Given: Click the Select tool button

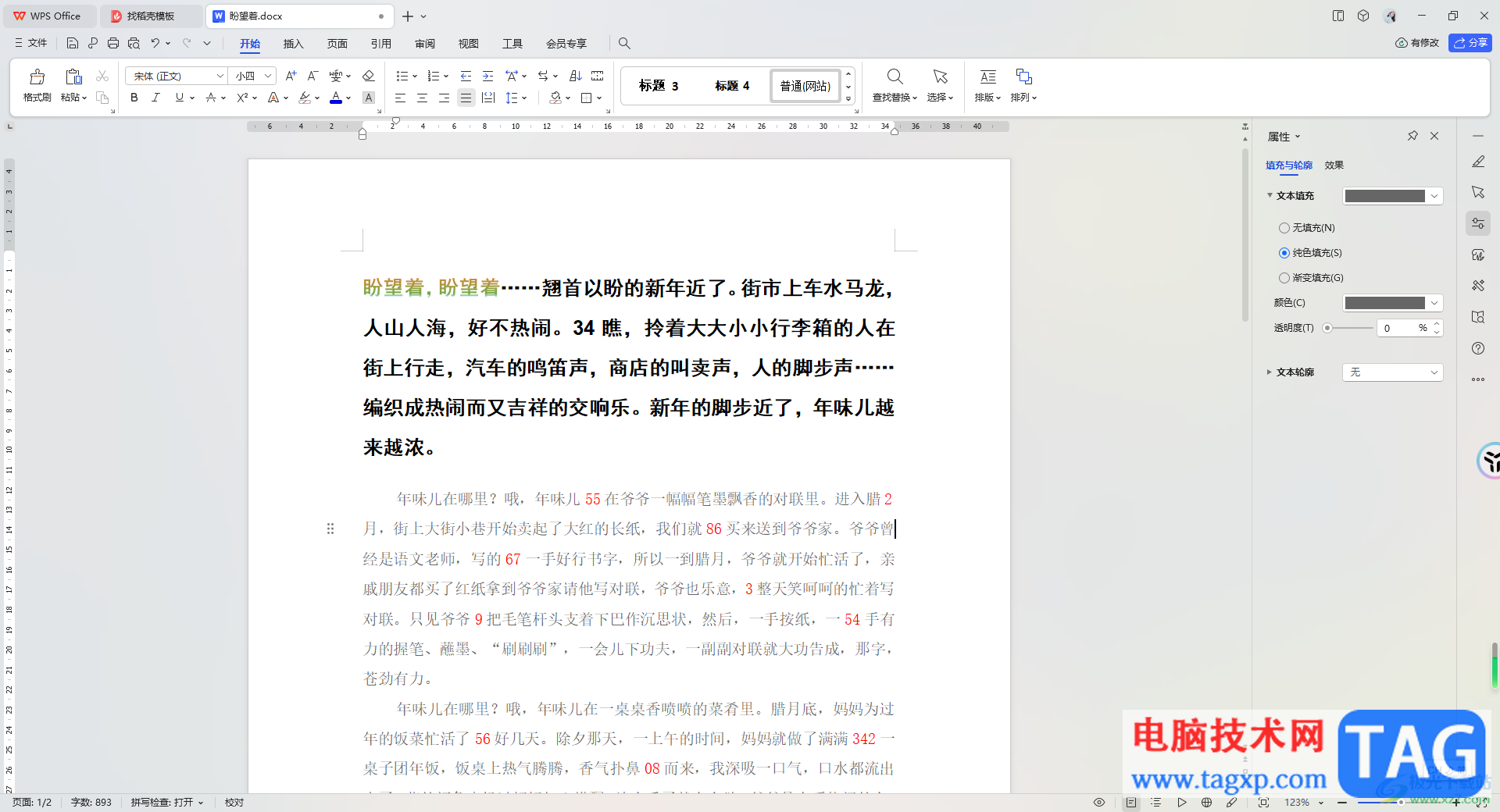Looking at the screenshot, I should click(x=940, y=84).
